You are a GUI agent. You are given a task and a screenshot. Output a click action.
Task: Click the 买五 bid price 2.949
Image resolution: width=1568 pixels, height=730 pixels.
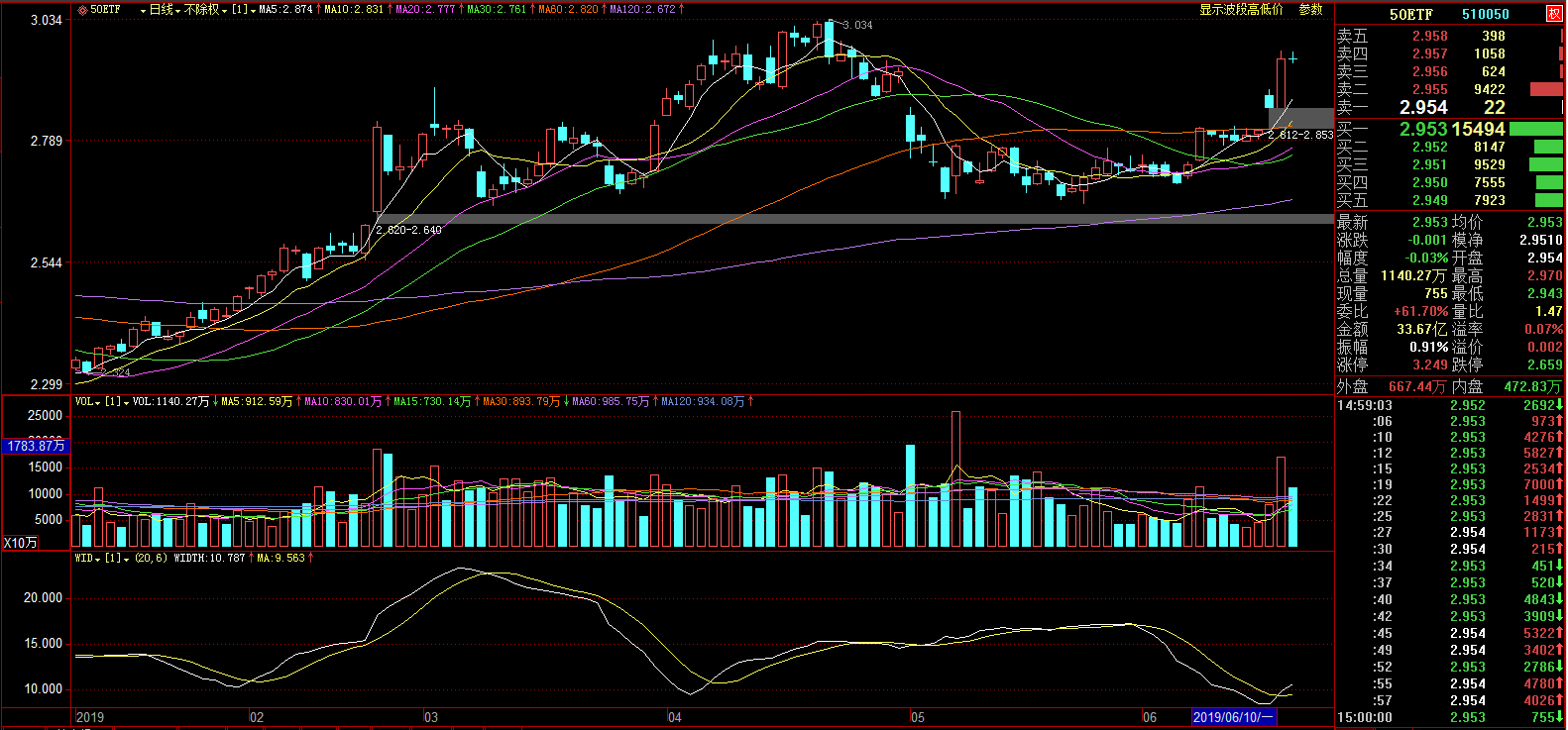(x=1429, y=200)
